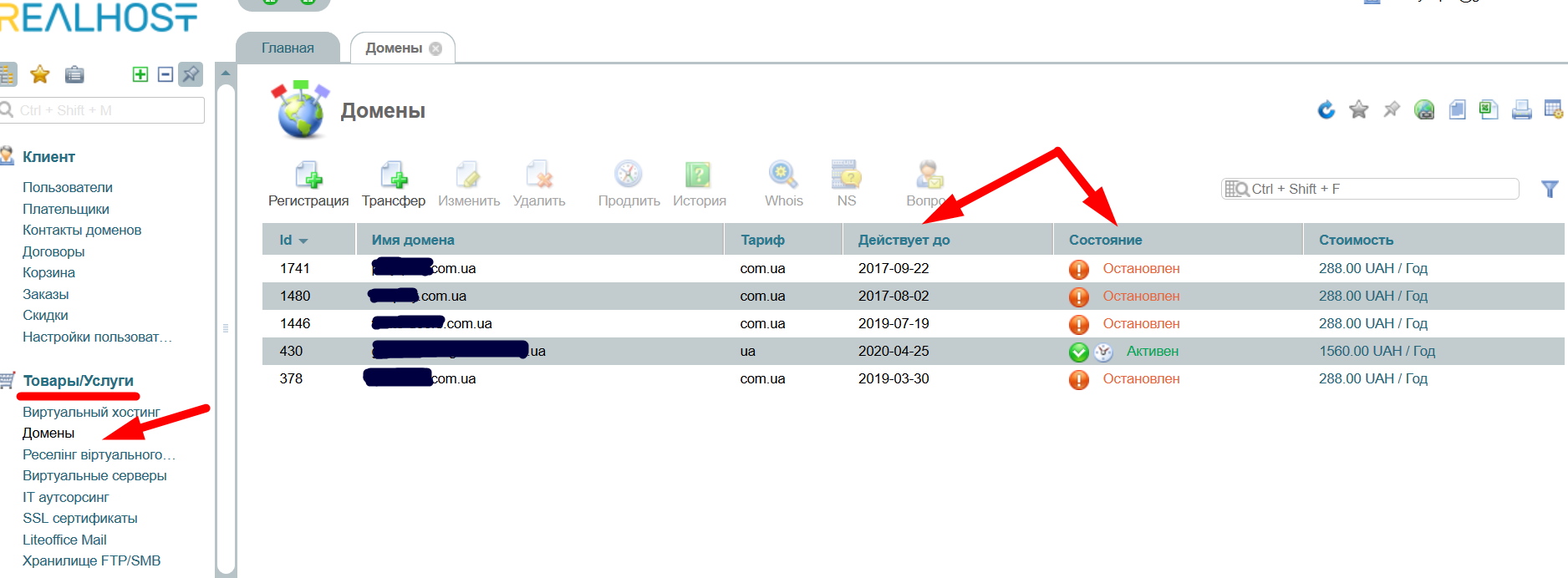Open IT аутсорсинг in the sidebar
The height and width of the screenshot is (578, 1568).
coord(65,497)
